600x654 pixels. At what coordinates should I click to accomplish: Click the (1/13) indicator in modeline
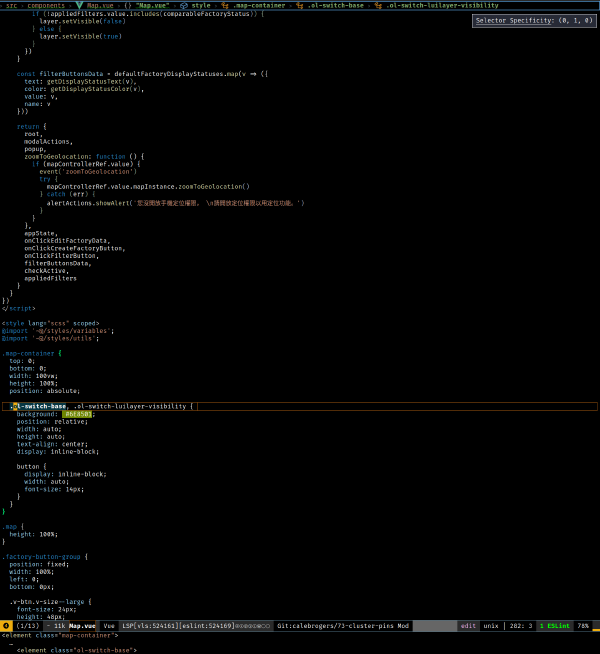tap(28, 626)
